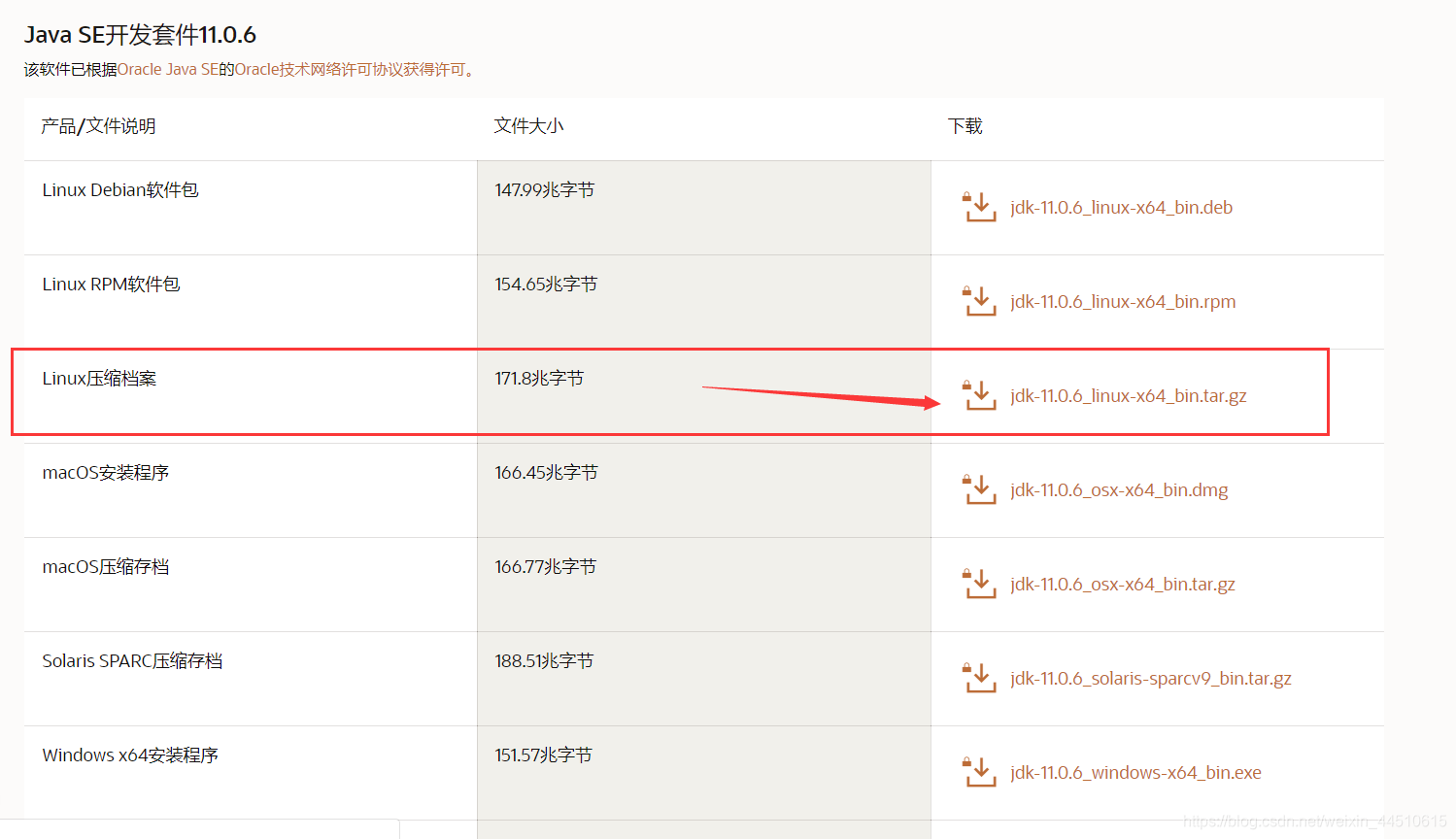Click download icon for linux-x64_bin.tar.gz

point(979,395)
